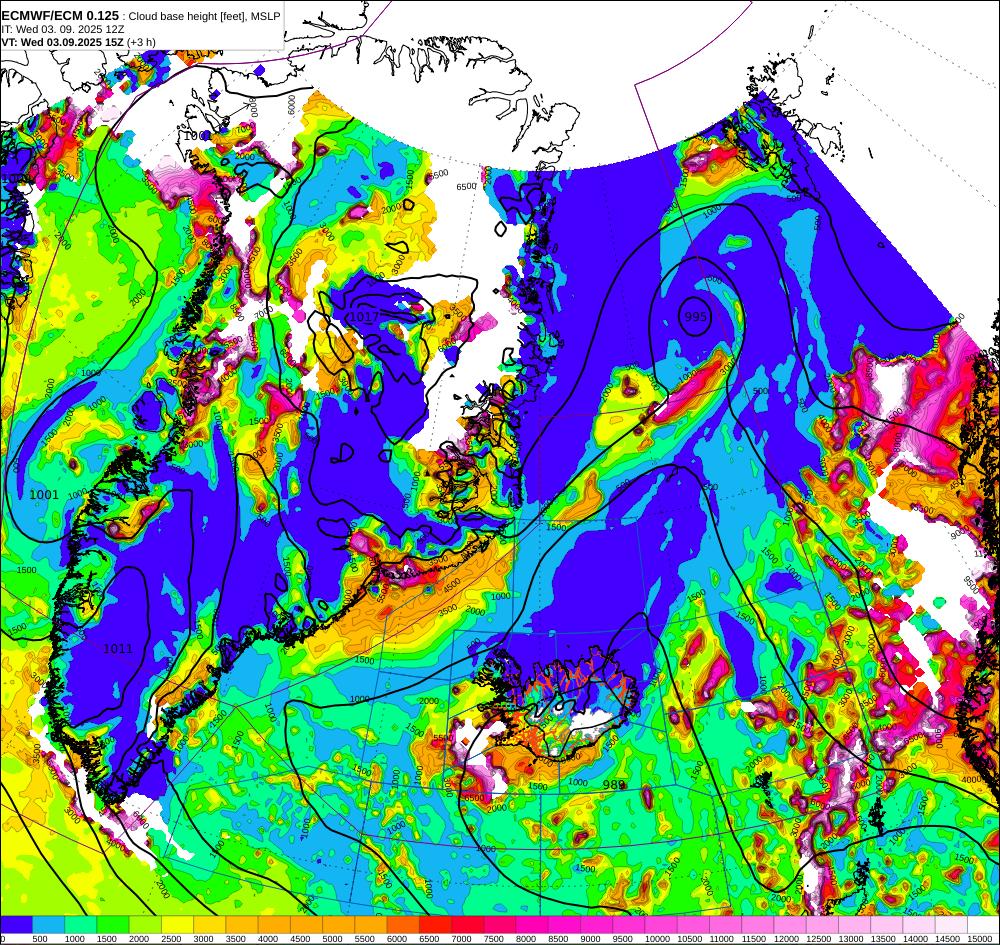This screenshot has width=1000, height=945.
Task: Choose the crimson swatch between 7000 and 7500
Action: click(467, 925)
